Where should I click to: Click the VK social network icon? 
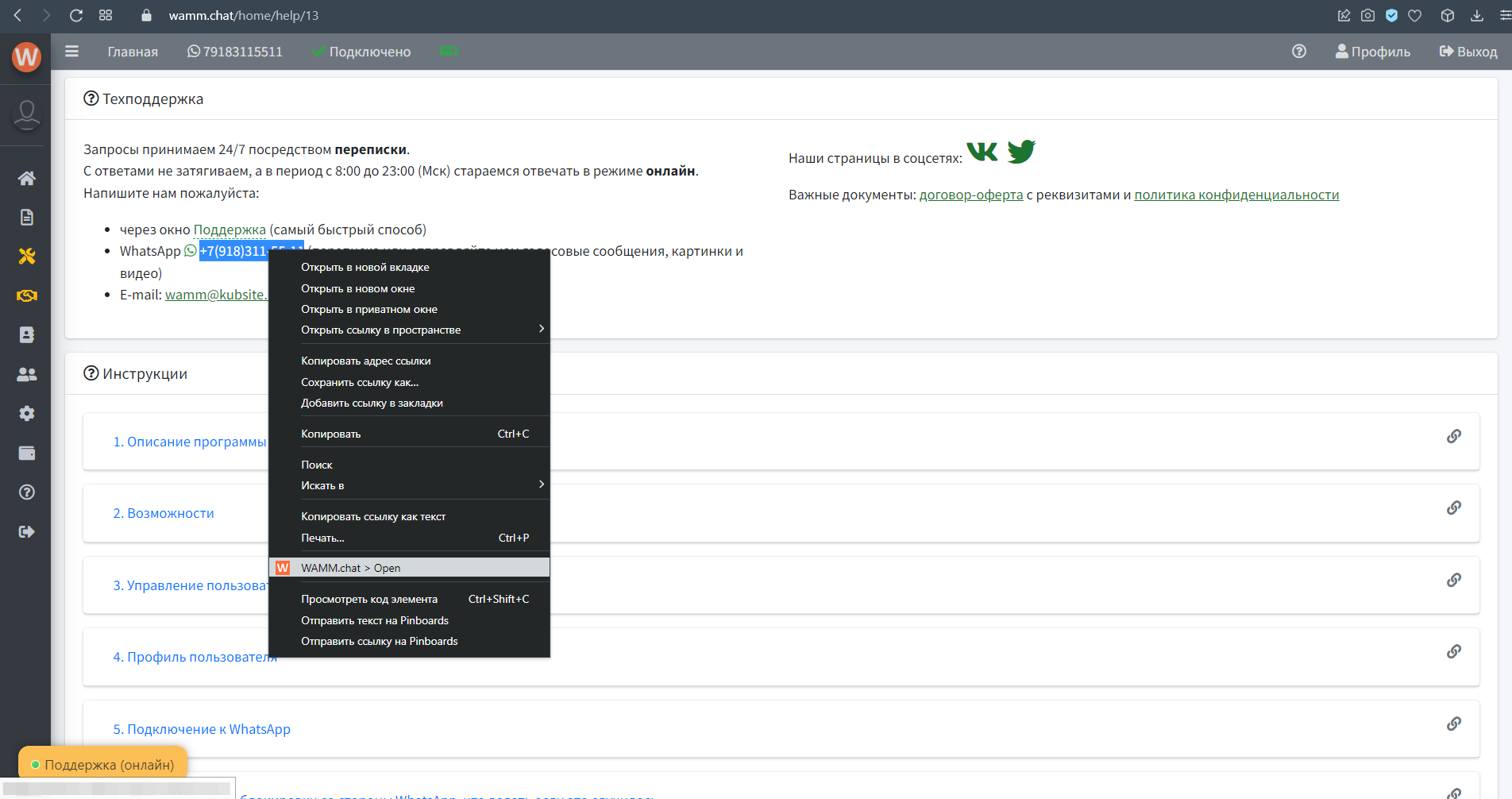982,152
